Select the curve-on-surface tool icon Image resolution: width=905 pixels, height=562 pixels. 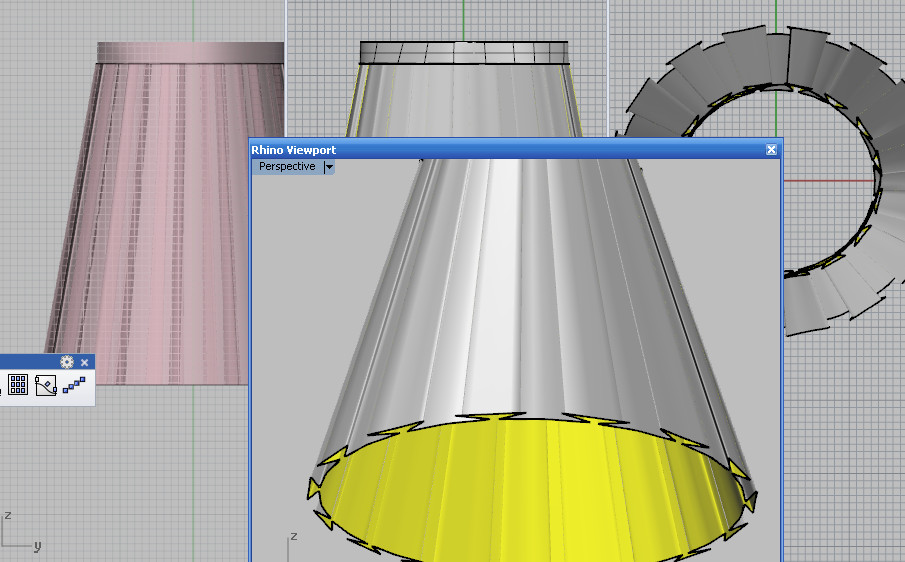tap(46, 385)
